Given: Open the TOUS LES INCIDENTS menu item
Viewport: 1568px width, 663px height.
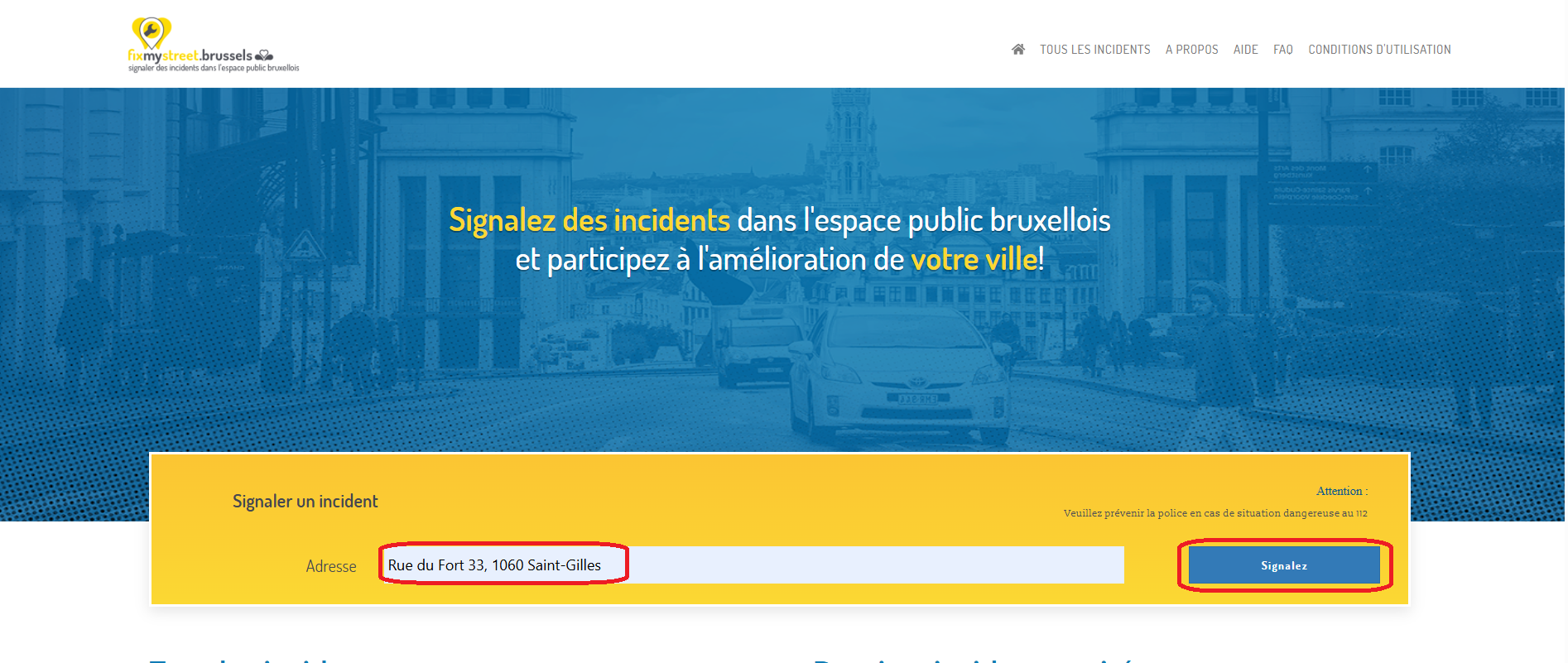Looking at the screenshot, I should point(1094,50).
